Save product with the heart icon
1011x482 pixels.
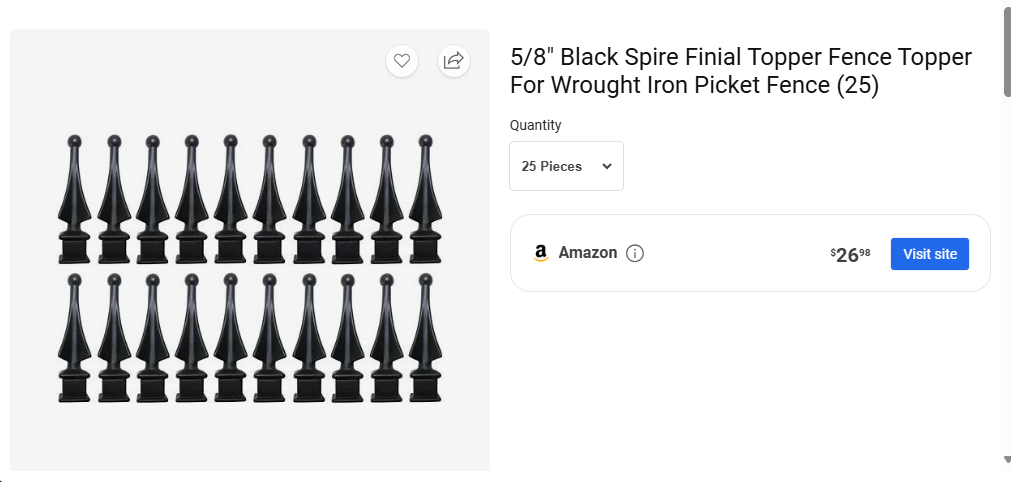pos(402,61)
